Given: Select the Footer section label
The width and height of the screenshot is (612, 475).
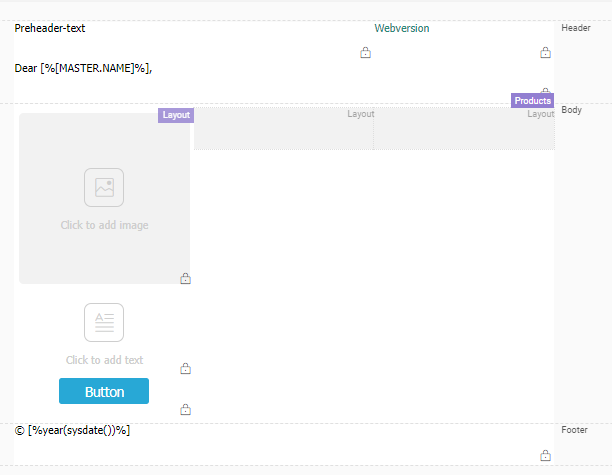Looking at the screenshot, I should pyautogui.click(x=574, y=430).
